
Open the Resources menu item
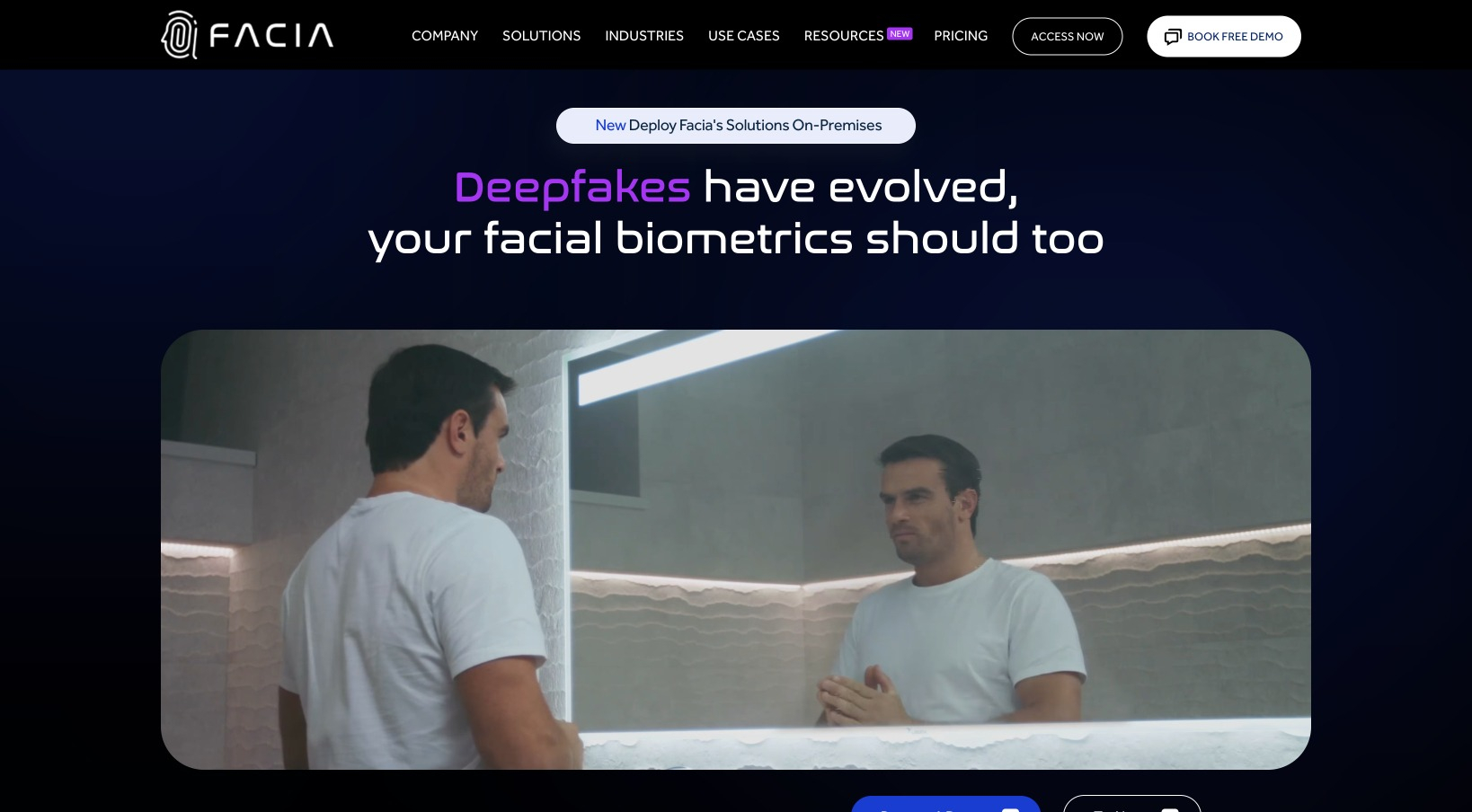point(843,36)
